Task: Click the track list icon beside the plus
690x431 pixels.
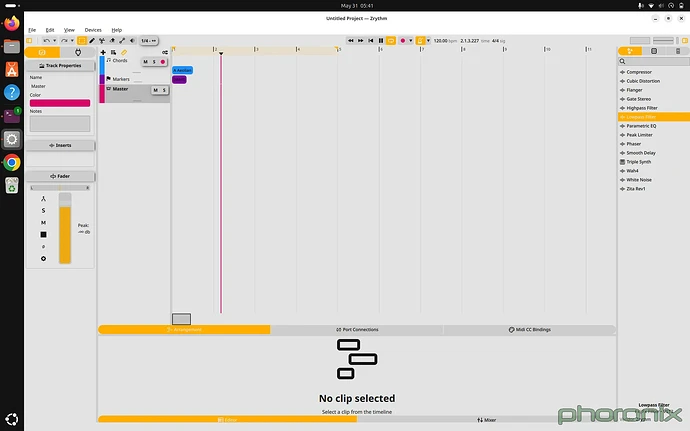Action: pyautogui.click(x=114, y=52)
